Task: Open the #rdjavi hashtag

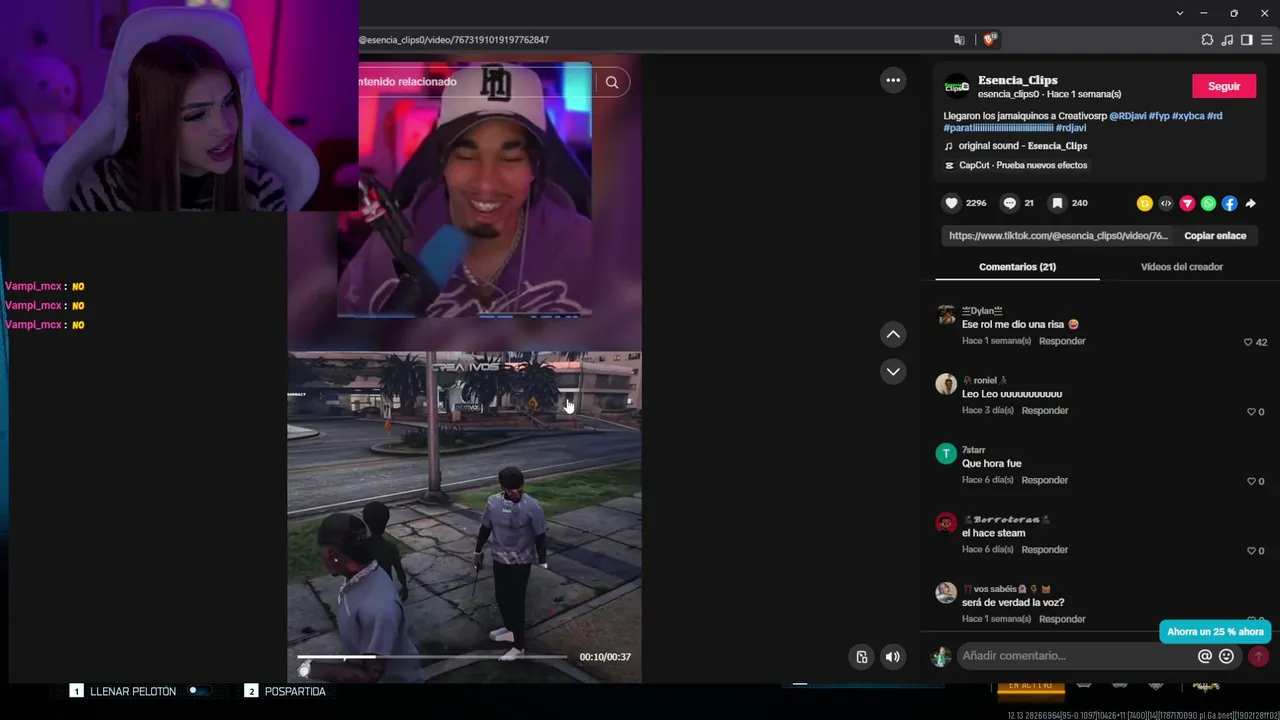Action: (1071, 128)
